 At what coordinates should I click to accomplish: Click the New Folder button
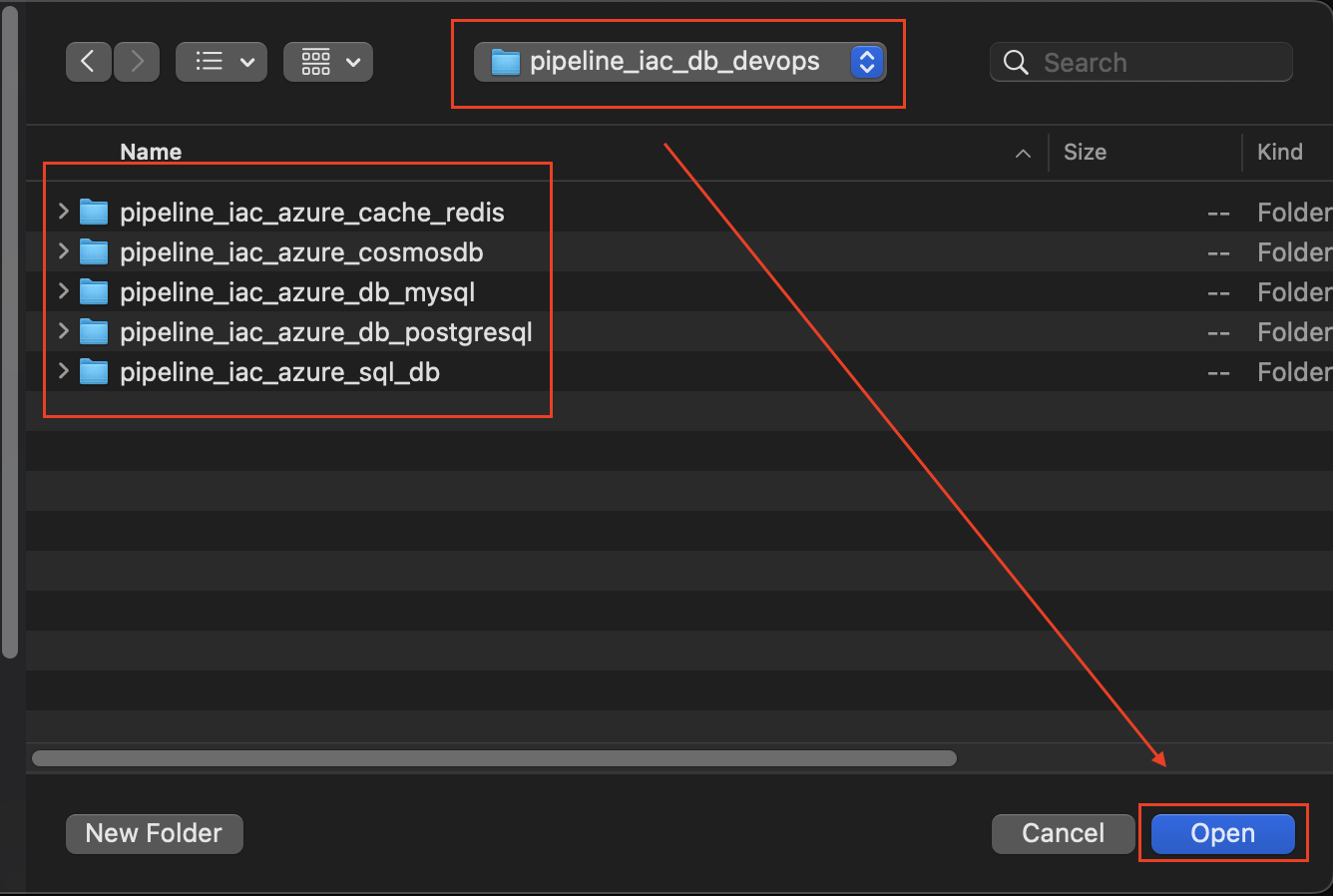[x=154, y=833]
